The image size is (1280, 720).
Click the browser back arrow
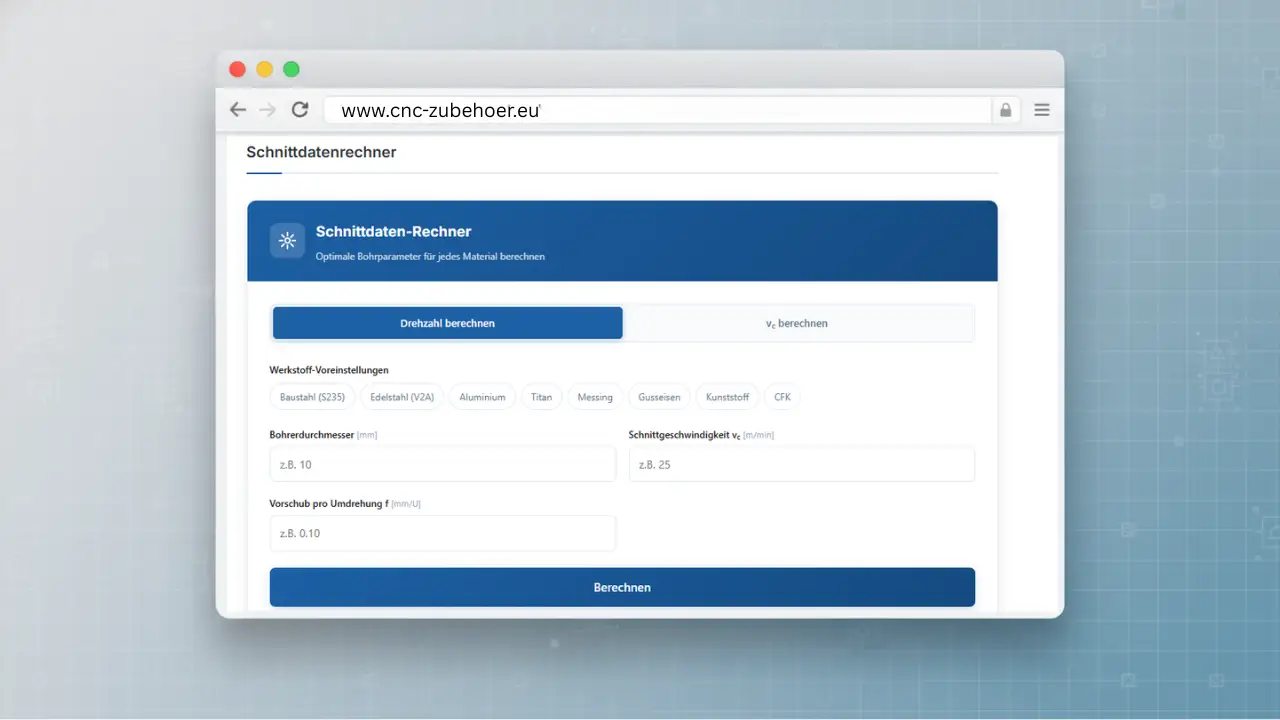(x=237, y=110)
